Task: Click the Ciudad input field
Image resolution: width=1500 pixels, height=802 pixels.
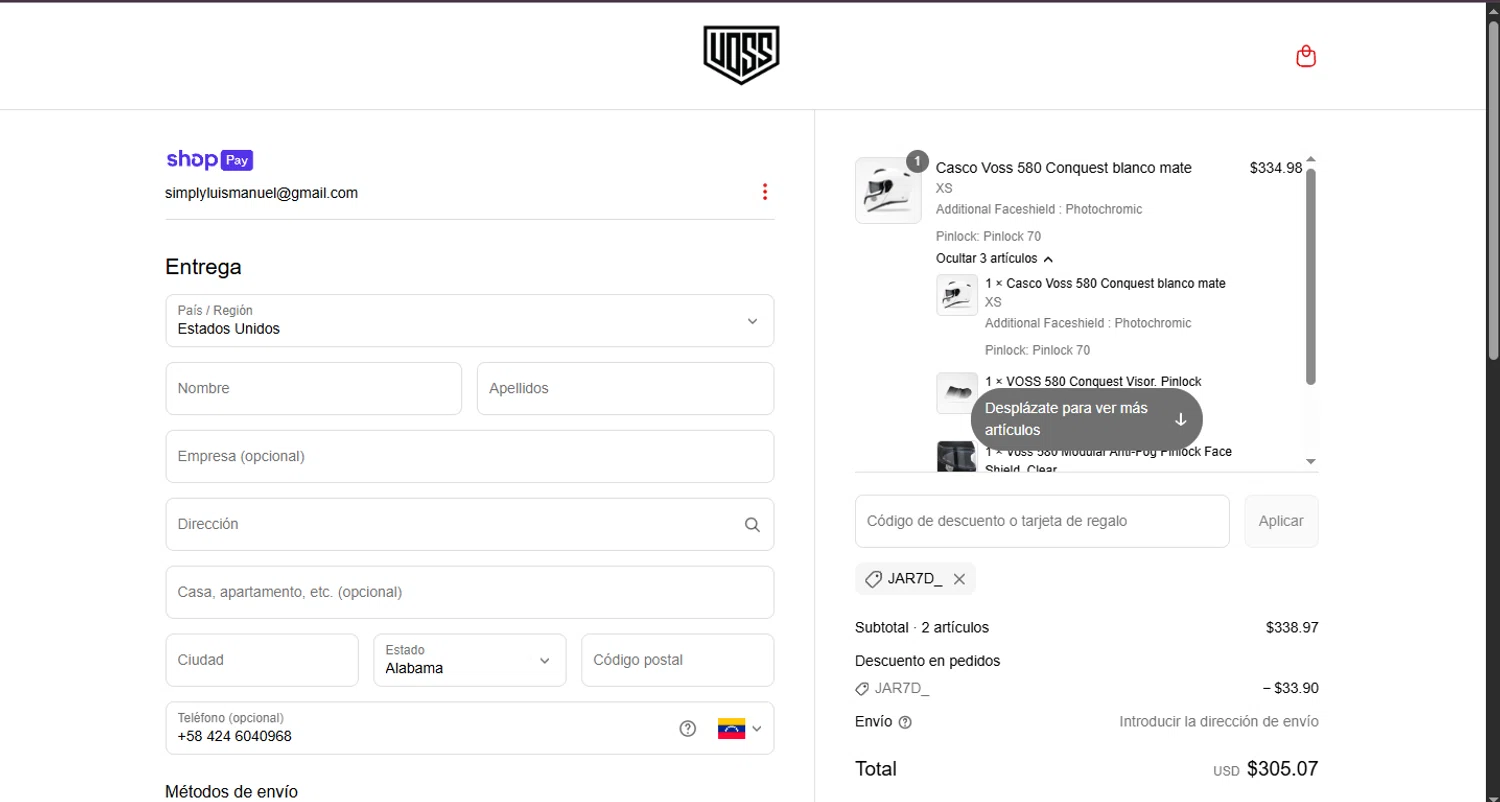Action: [x=262, y=660]
